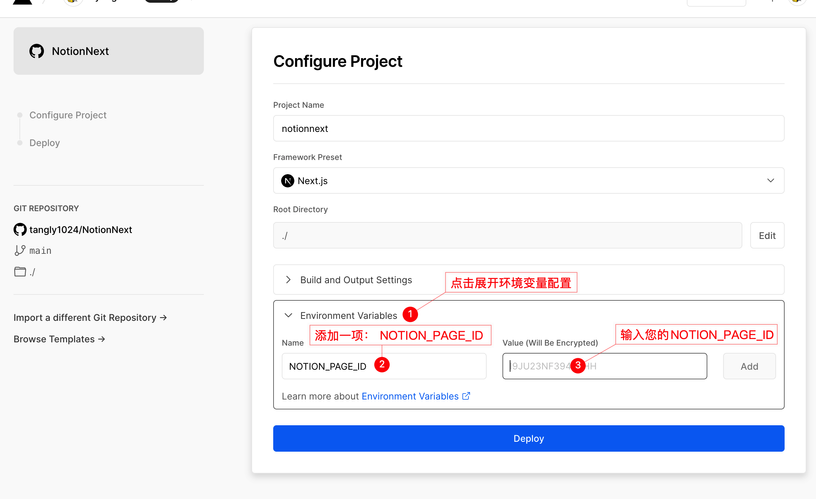Expand Build and Output Settings section
Viewport: 816px width, 499px height.
click(x=355, y=280)
